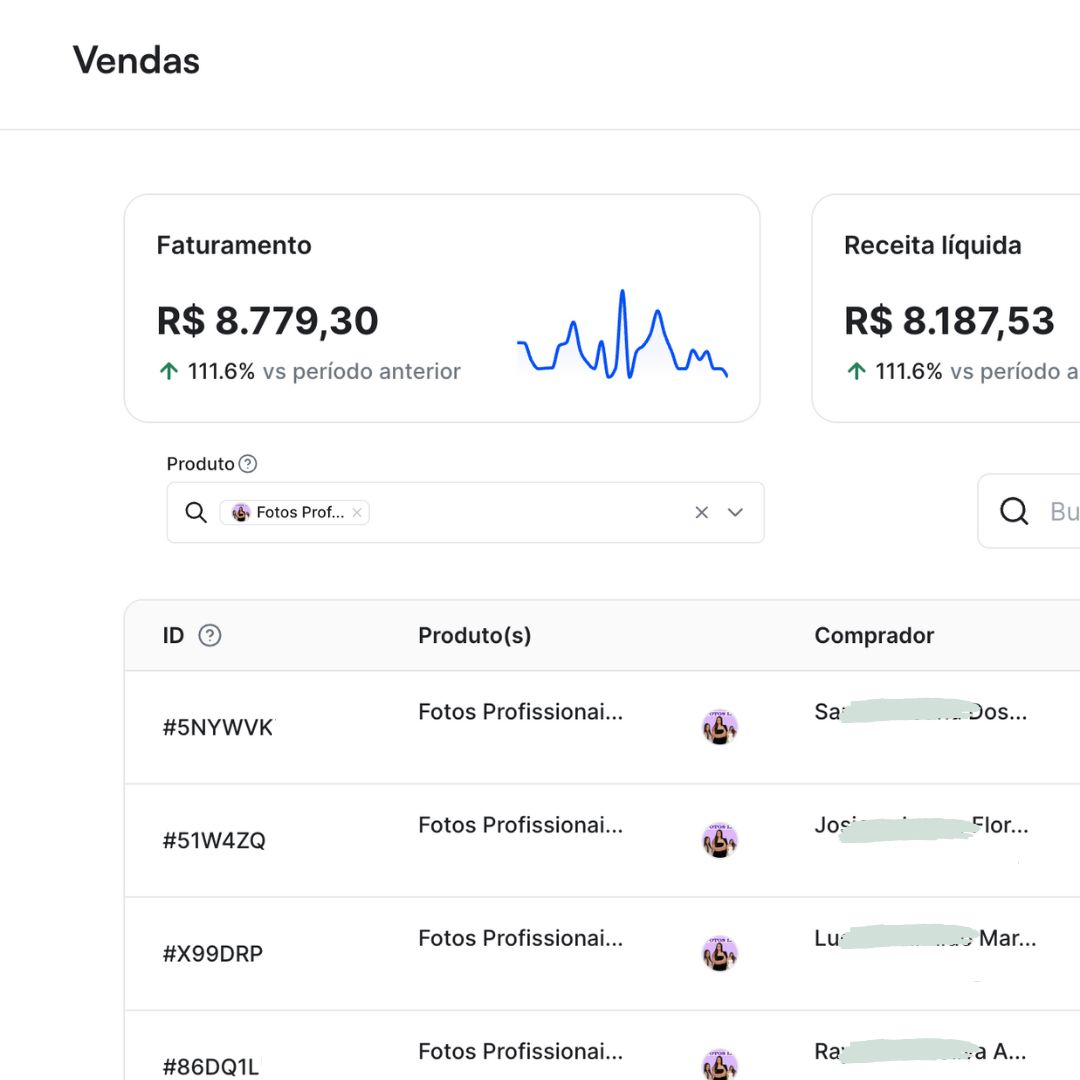Open the product thumbnail for order #5NYWVK

click(720, 727)
